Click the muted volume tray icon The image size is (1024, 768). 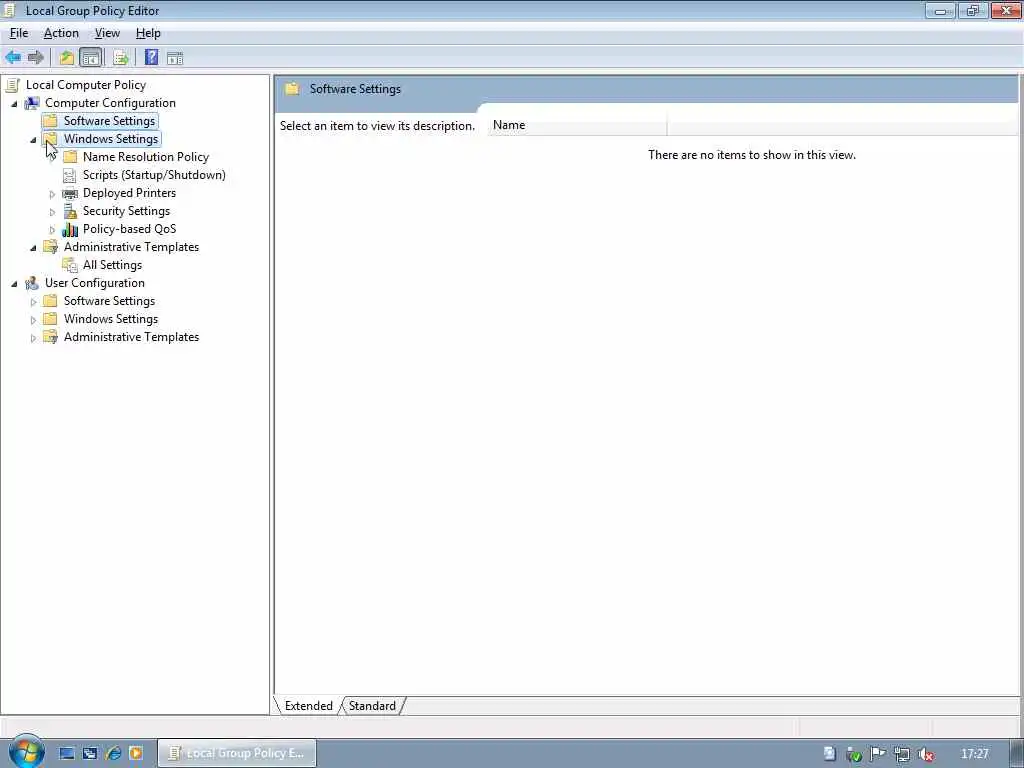pyautogui.click(x=925, y=754)
